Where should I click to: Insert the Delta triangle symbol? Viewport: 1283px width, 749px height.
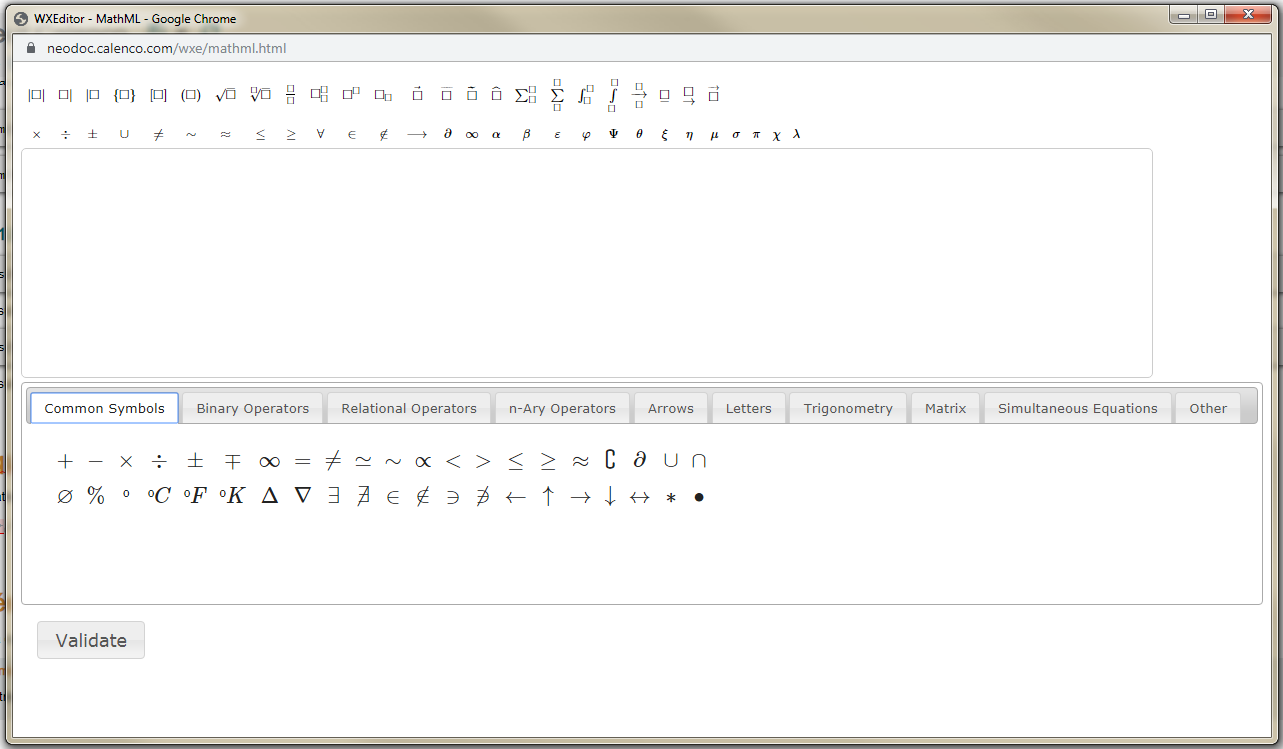(269, 496)
